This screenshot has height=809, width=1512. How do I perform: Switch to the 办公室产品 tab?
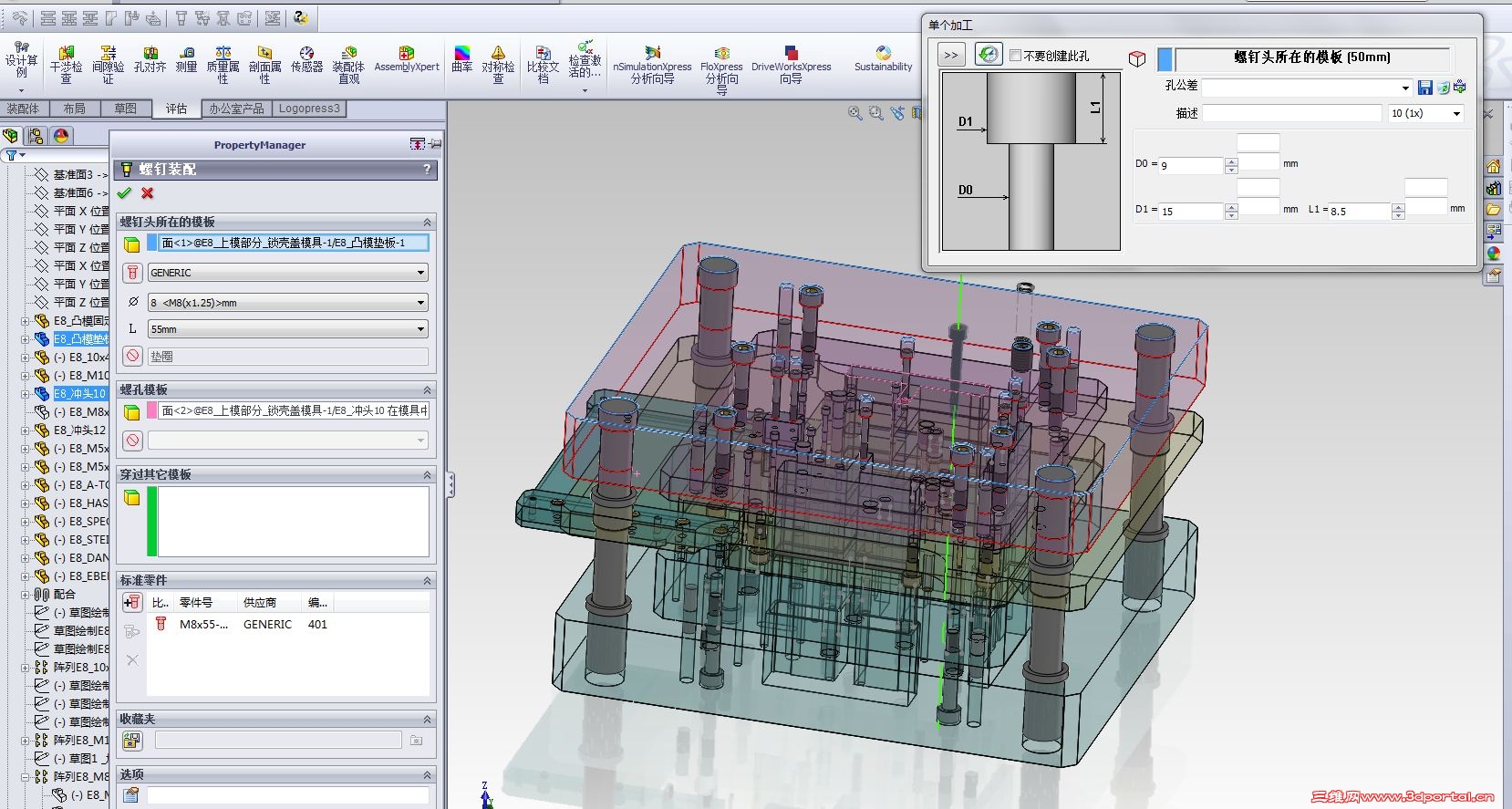tap(236, 109)
